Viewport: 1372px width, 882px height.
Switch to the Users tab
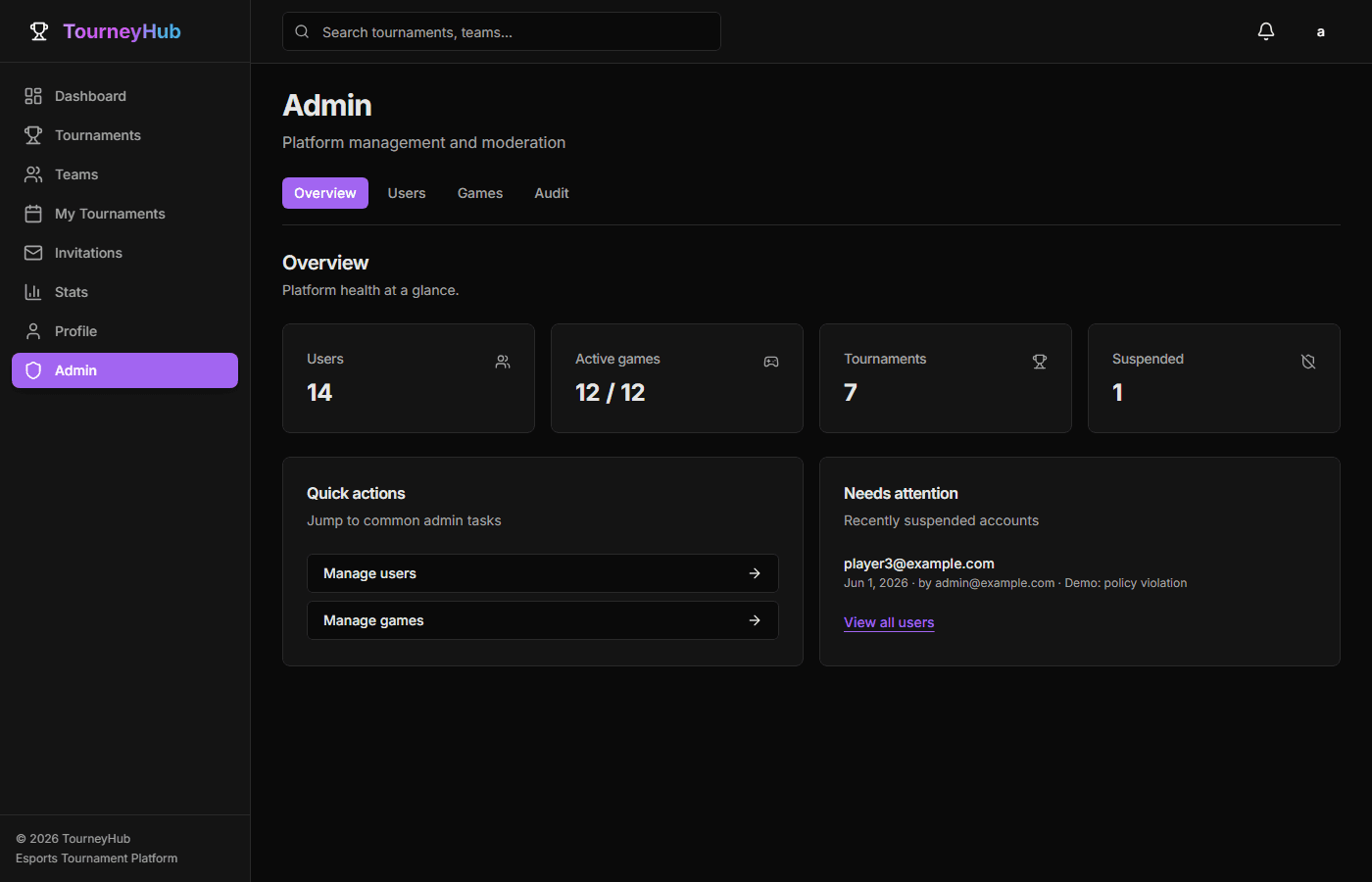(x=407, y=193)
